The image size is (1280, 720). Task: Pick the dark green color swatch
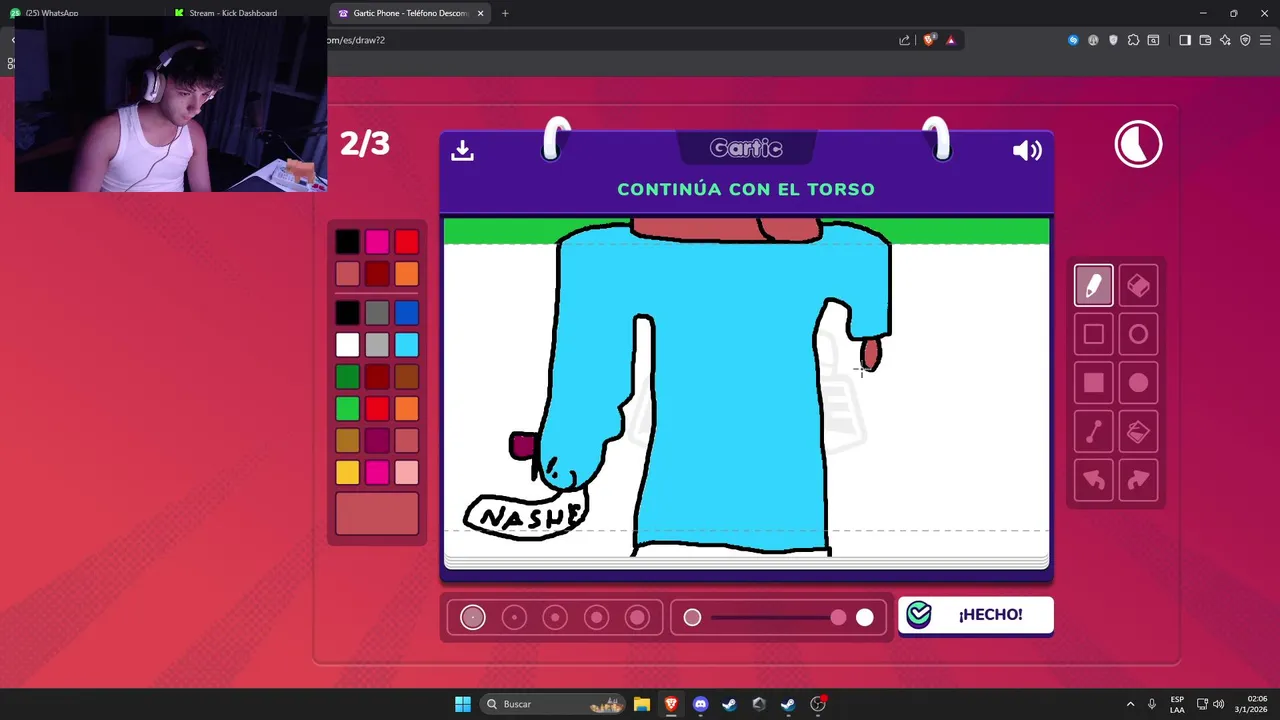(347, 377)
